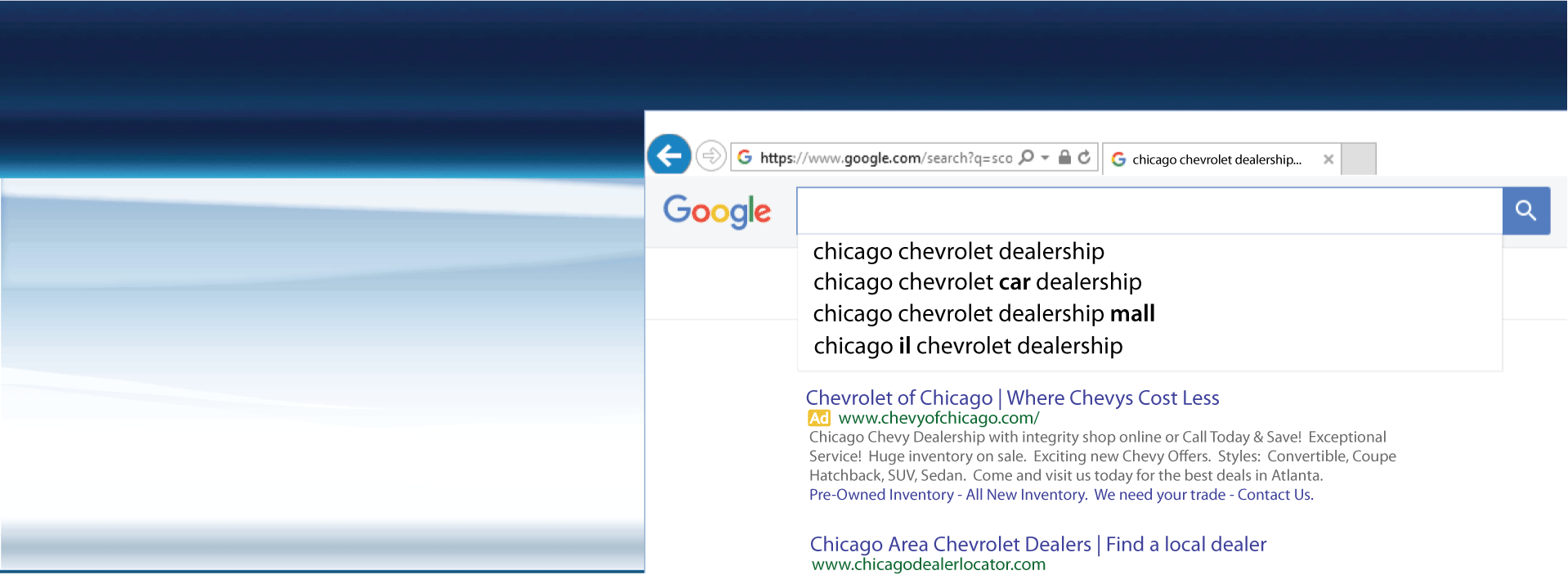
Task: Click the browser back arrow button
Action: coord(670,155)
